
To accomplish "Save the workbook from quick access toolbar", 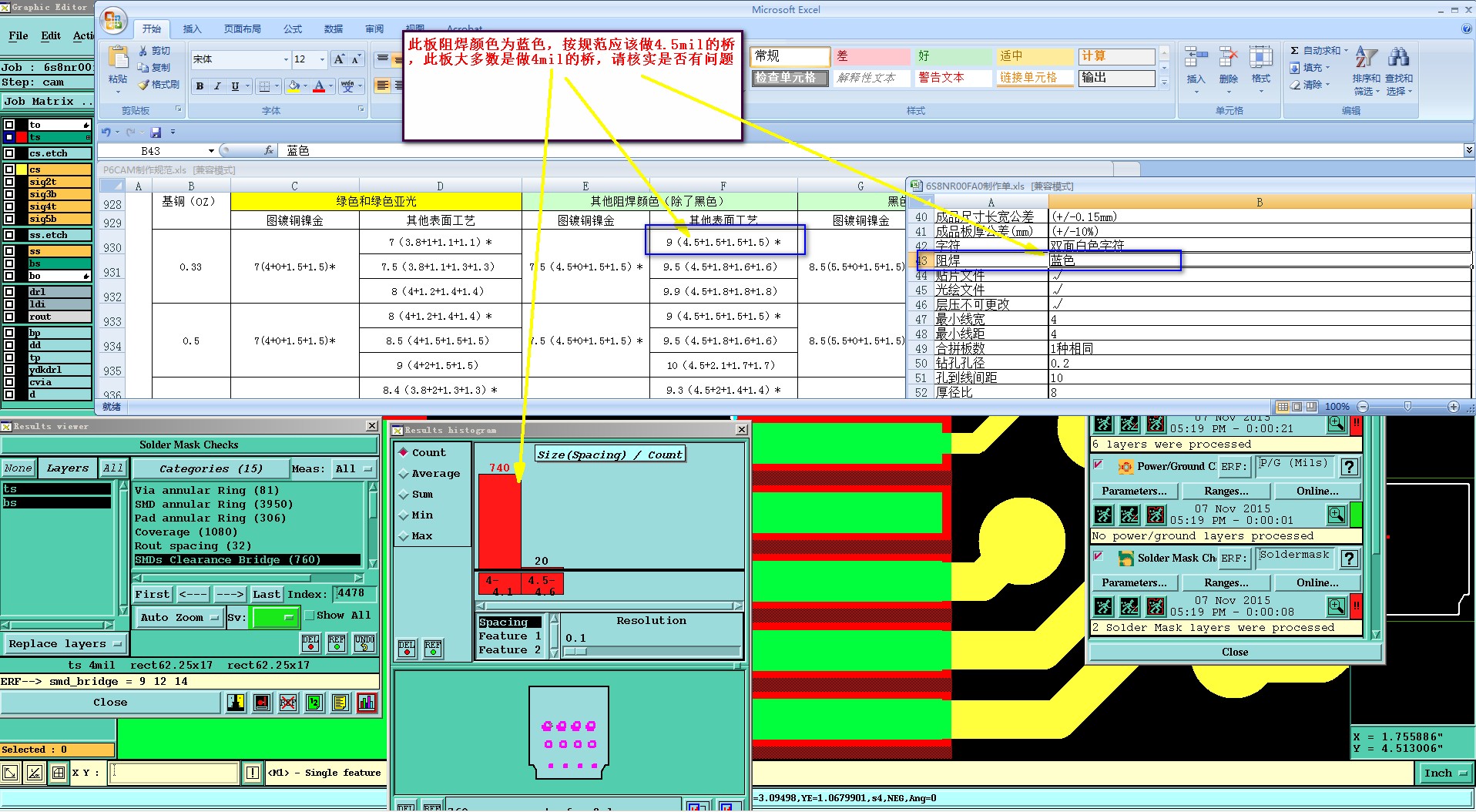I will [156, 132].
